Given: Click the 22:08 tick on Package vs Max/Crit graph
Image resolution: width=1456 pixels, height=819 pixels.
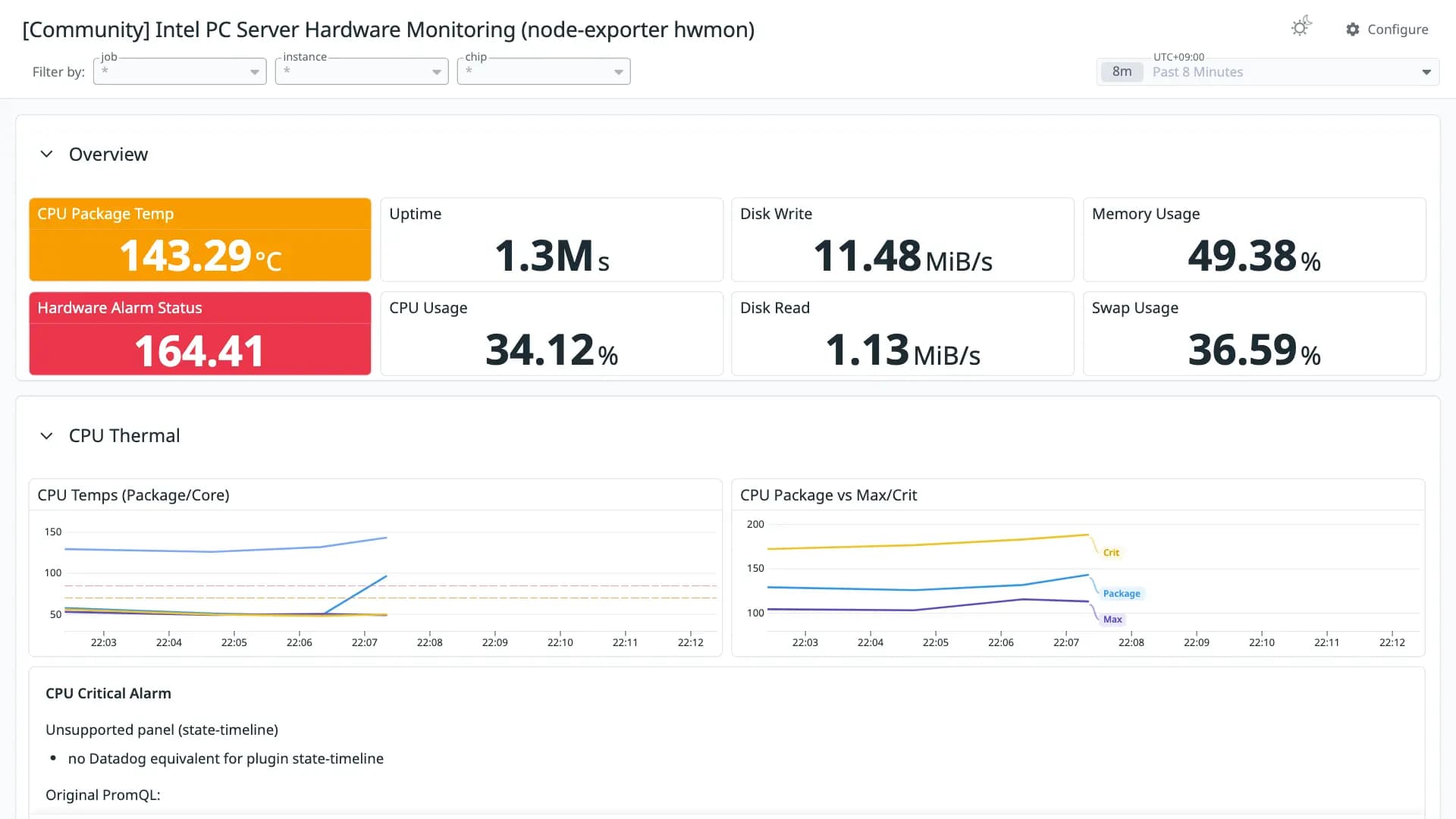Looking at the screenshot, I should click(1131, 642).
